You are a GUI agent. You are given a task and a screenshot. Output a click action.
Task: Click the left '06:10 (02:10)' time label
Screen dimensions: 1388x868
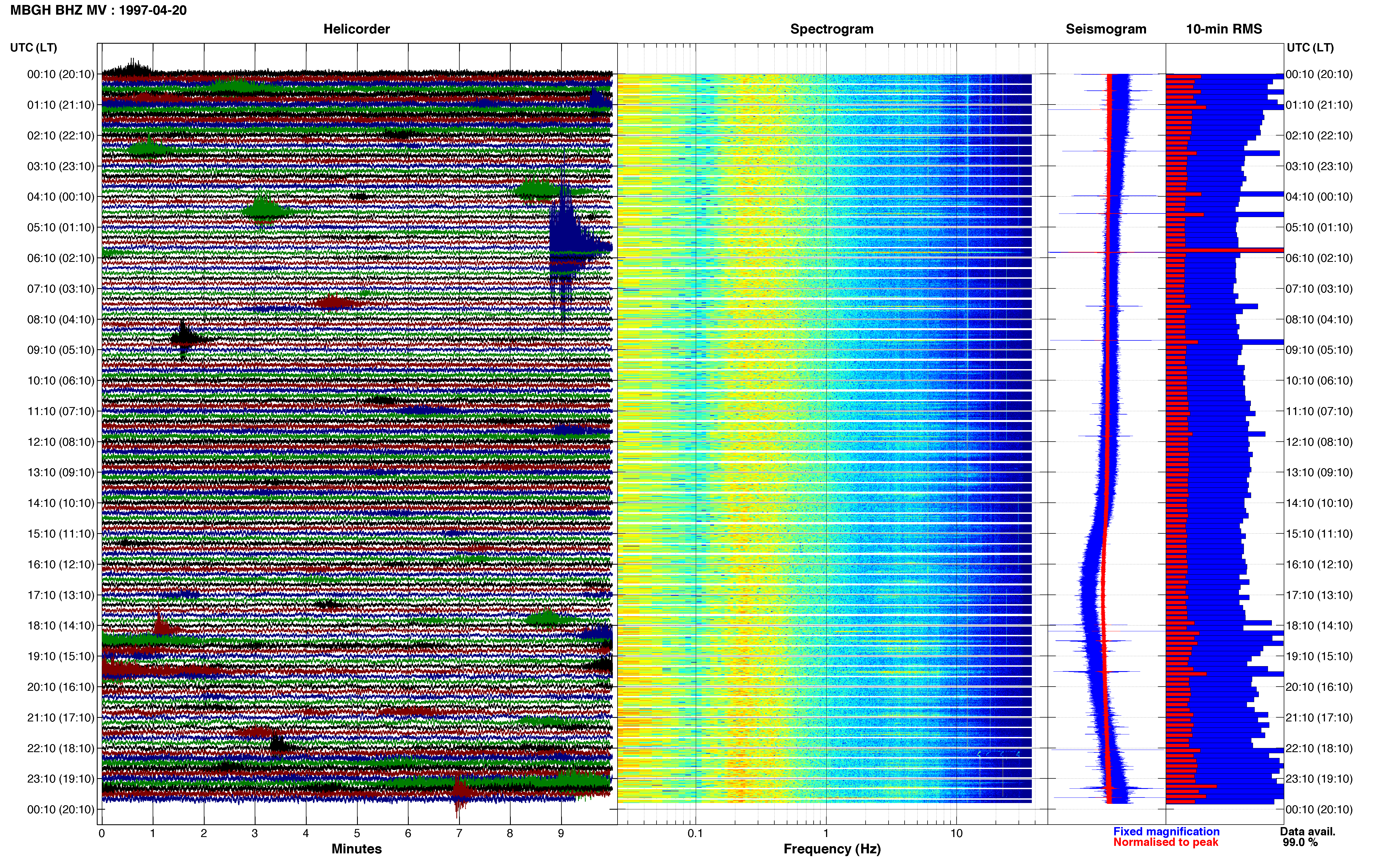61,258
